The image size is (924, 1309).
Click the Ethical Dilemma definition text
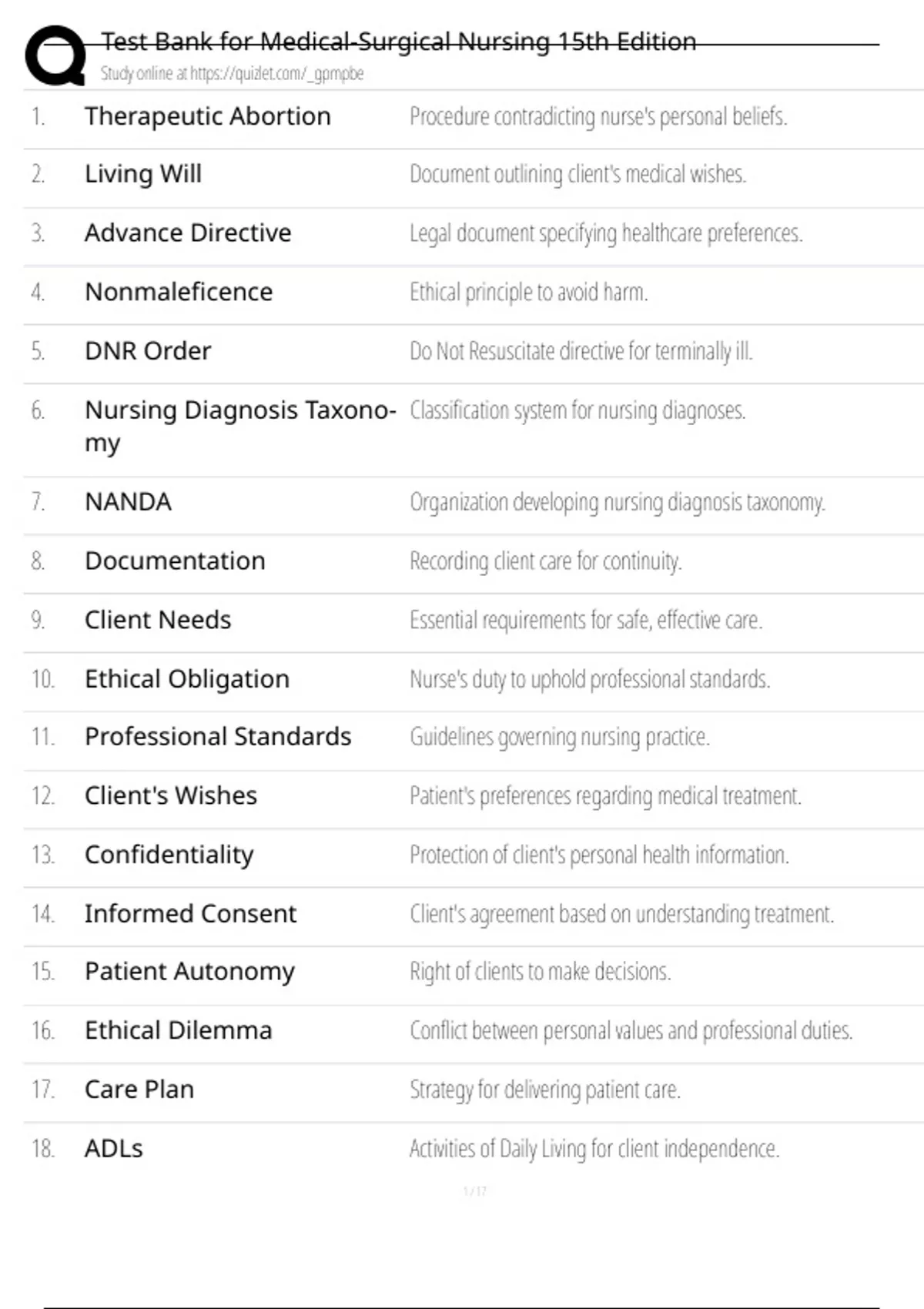coord(631,1030)
